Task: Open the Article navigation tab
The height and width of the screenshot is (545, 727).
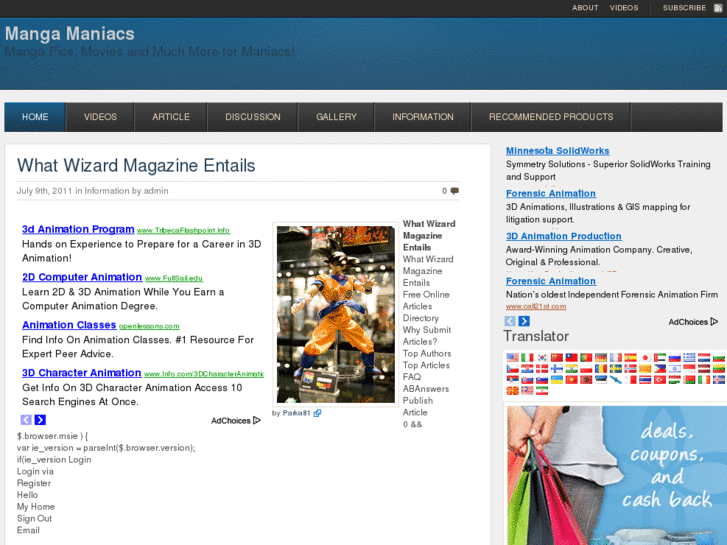Action: tap(171, 117)
